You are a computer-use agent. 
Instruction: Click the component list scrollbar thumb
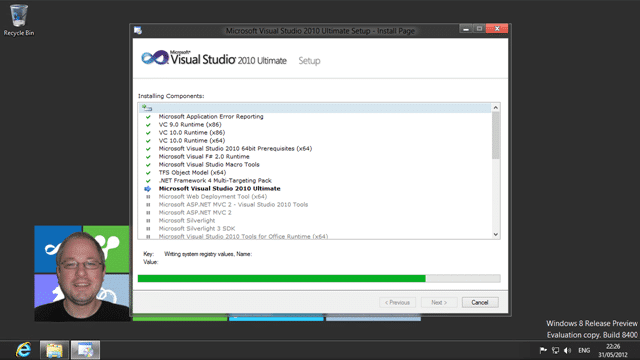tap(496, 136)
